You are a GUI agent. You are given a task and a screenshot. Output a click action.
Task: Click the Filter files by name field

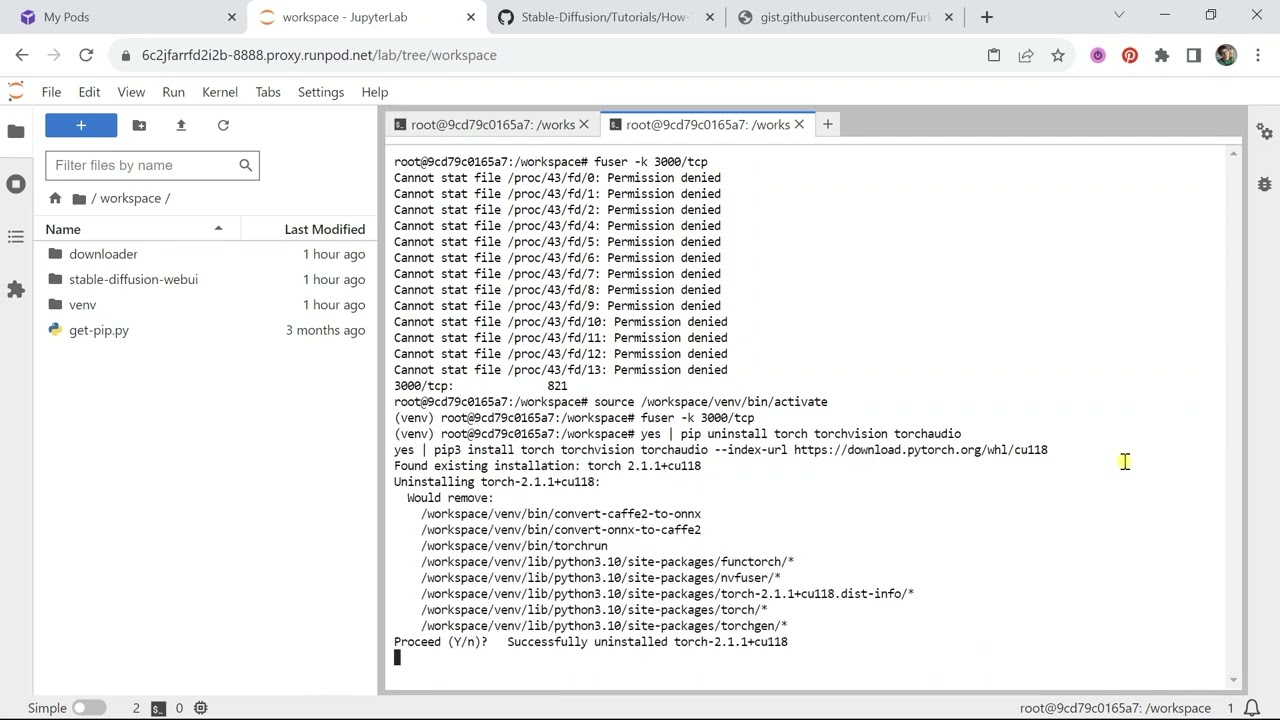point(143,165)
